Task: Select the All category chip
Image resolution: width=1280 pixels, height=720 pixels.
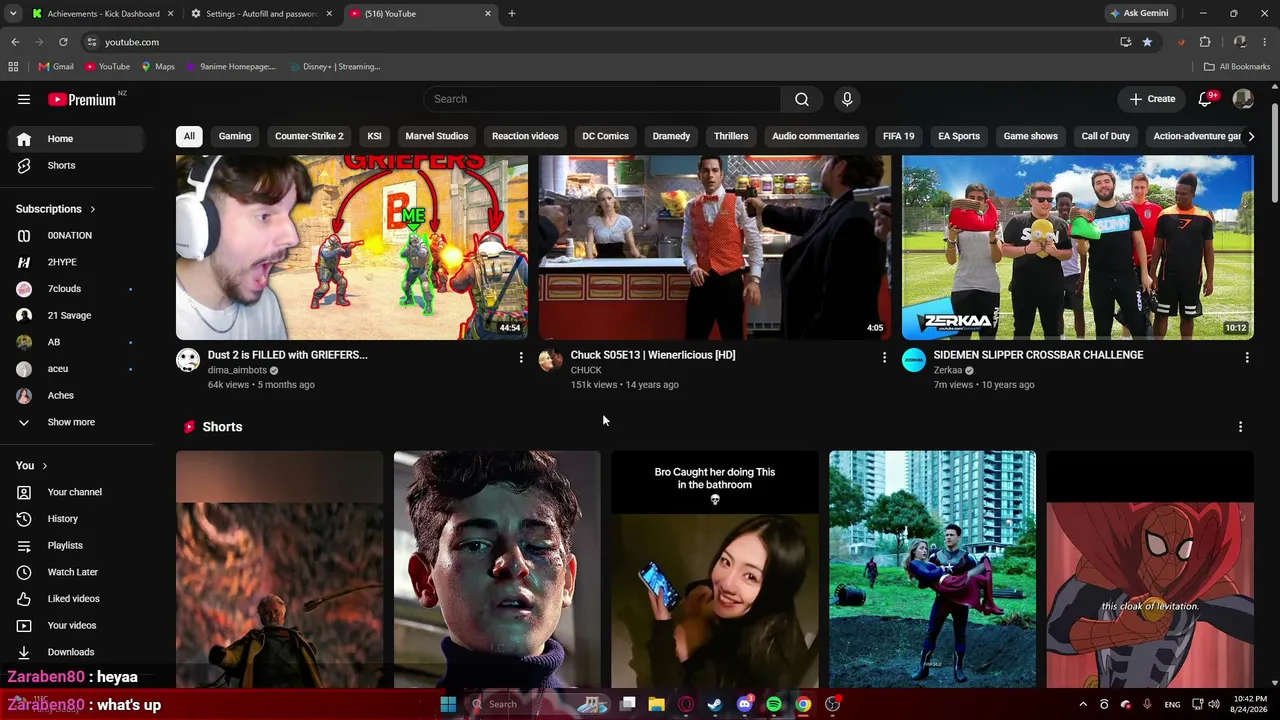Action: pos(189,136)
